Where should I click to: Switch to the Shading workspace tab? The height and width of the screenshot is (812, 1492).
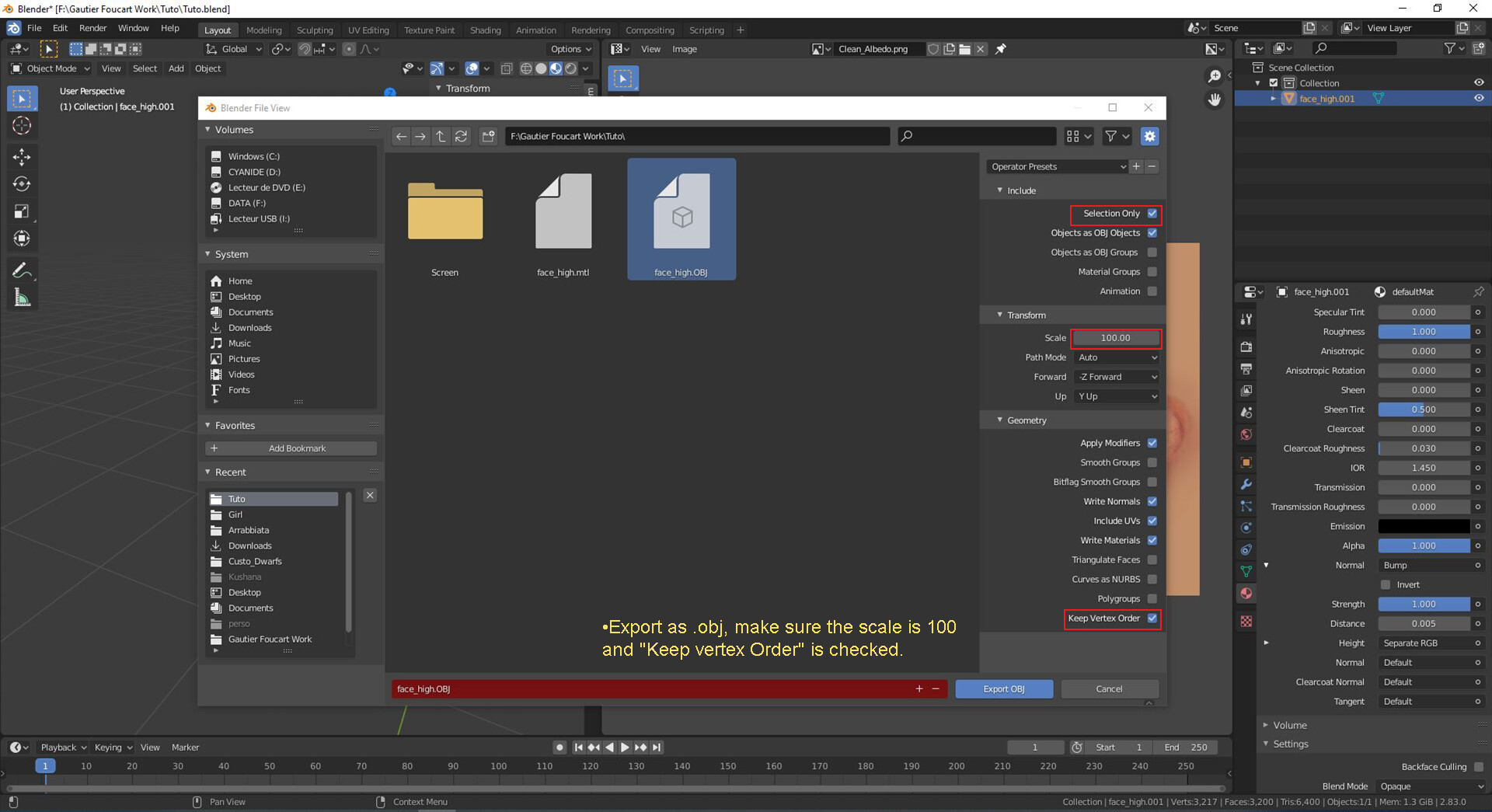point(485,30)
